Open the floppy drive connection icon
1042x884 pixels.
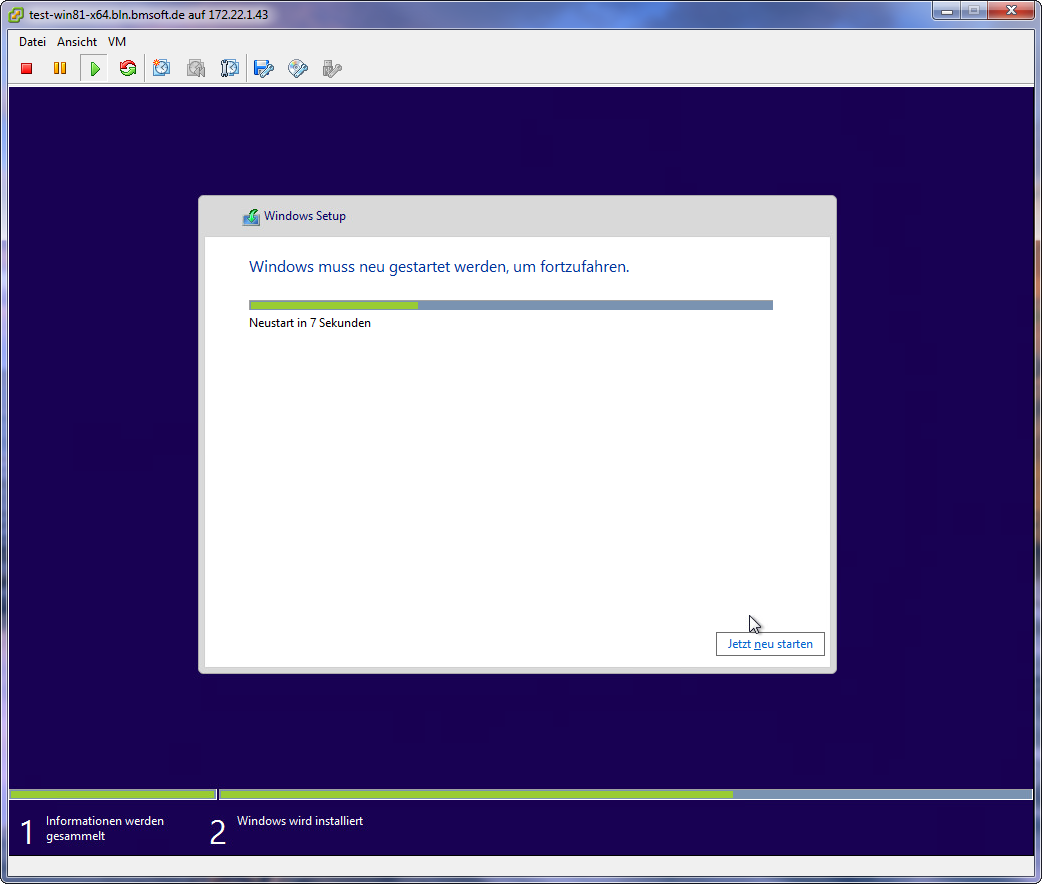coord(264,68)
